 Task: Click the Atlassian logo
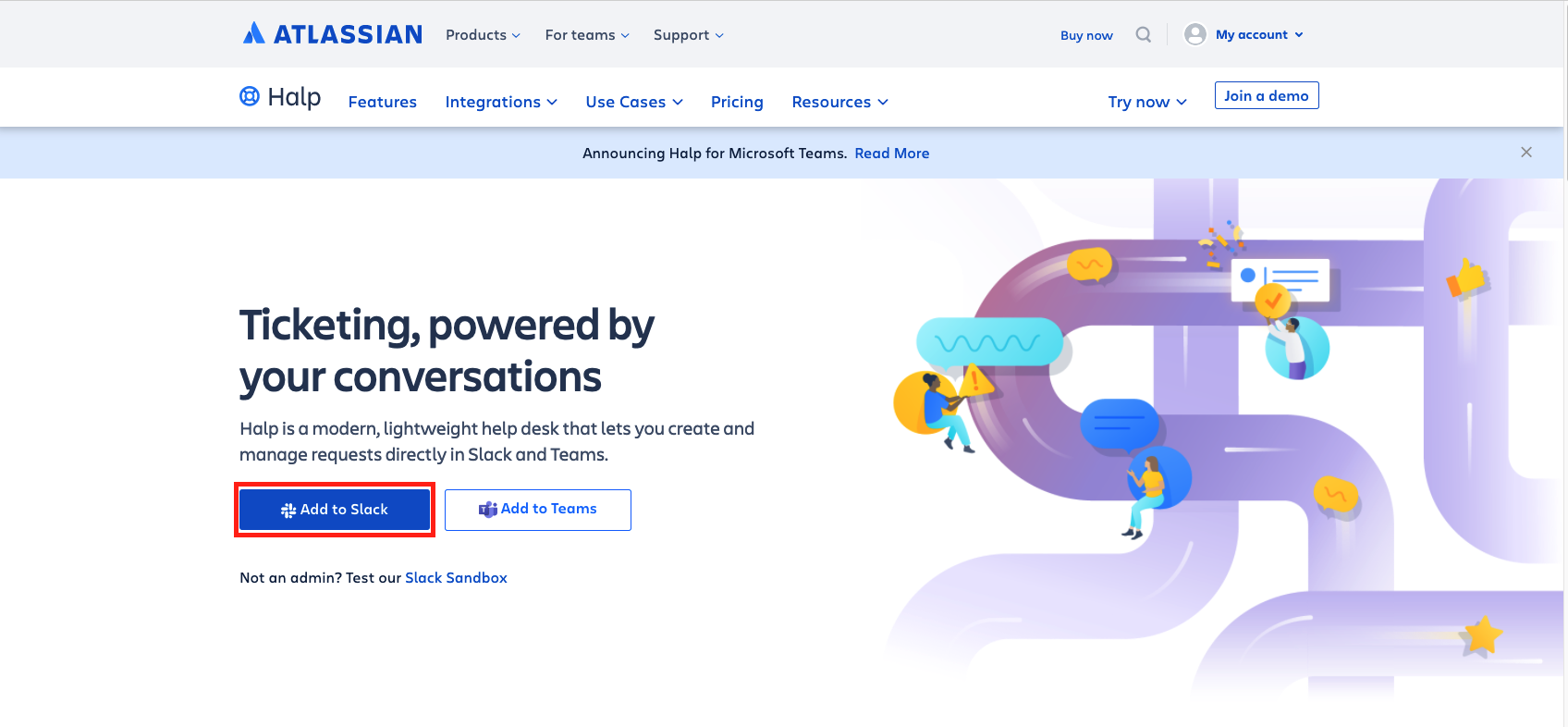(x=332, y=34)
